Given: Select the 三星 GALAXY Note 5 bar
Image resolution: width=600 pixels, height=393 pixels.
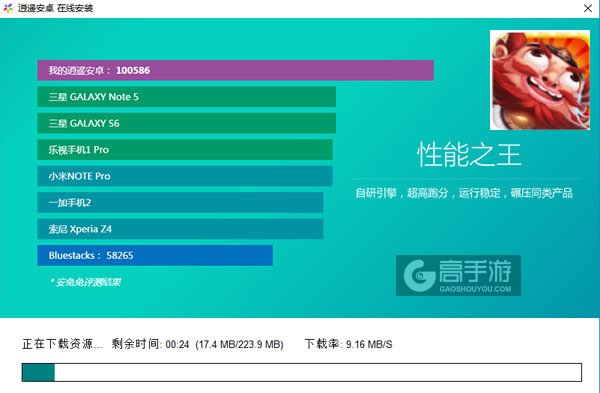Looking at the screenshot, I should tap(186, 97).
